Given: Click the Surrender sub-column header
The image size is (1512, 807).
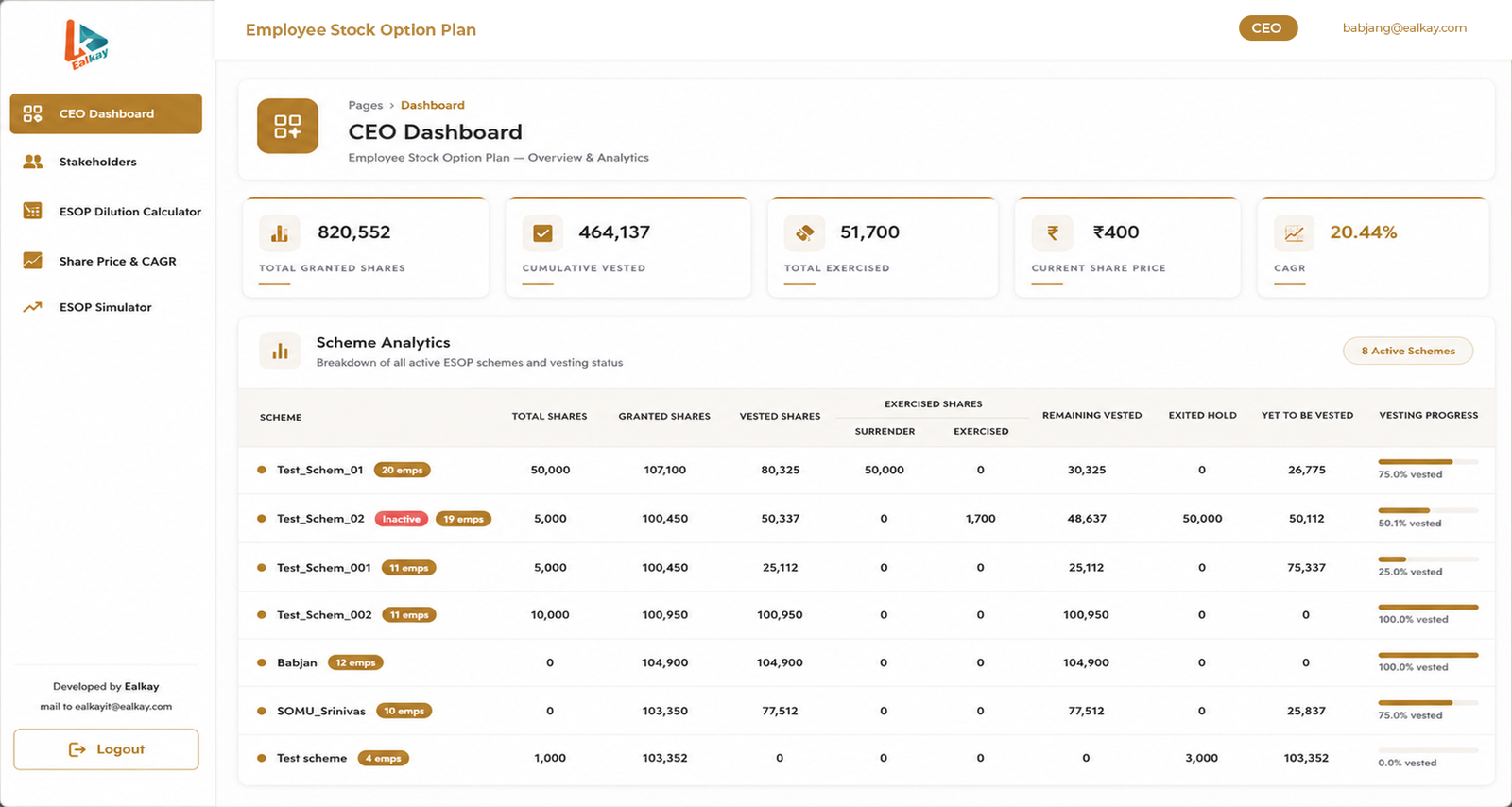Looking at the screenshot, I should pyautogui.click(x=885, y=431).
